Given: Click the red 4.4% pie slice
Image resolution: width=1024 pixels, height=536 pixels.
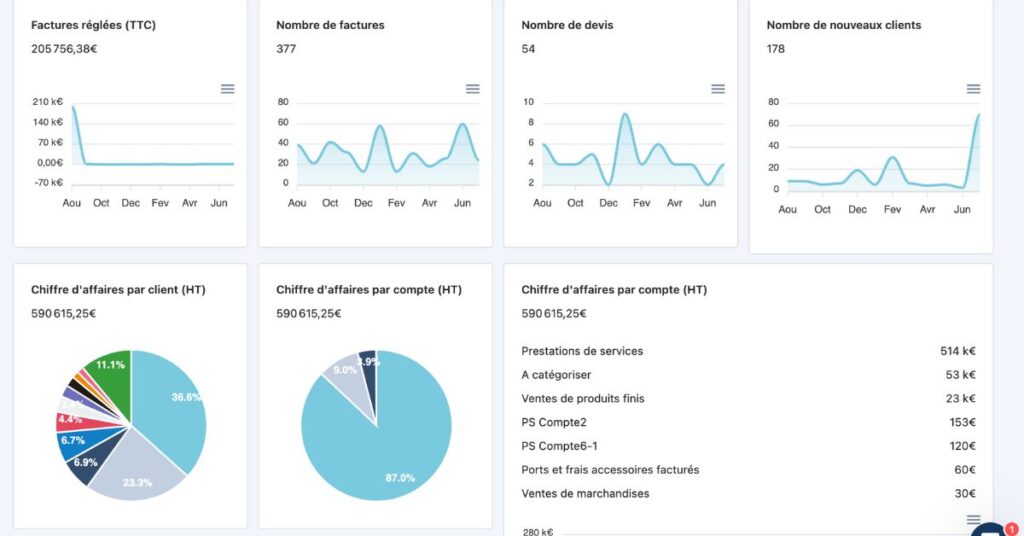Looking at the screenshot, I should tap(70, 420).
